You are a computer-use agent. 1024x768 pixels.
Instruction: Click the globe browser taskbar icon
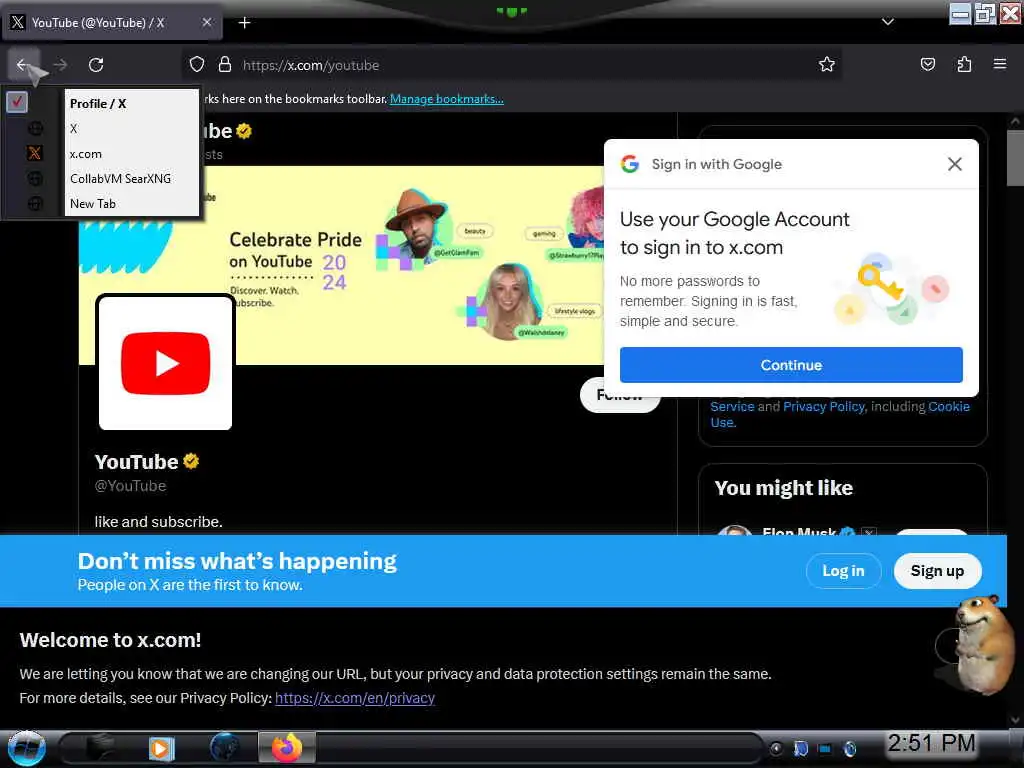point(225,747)
